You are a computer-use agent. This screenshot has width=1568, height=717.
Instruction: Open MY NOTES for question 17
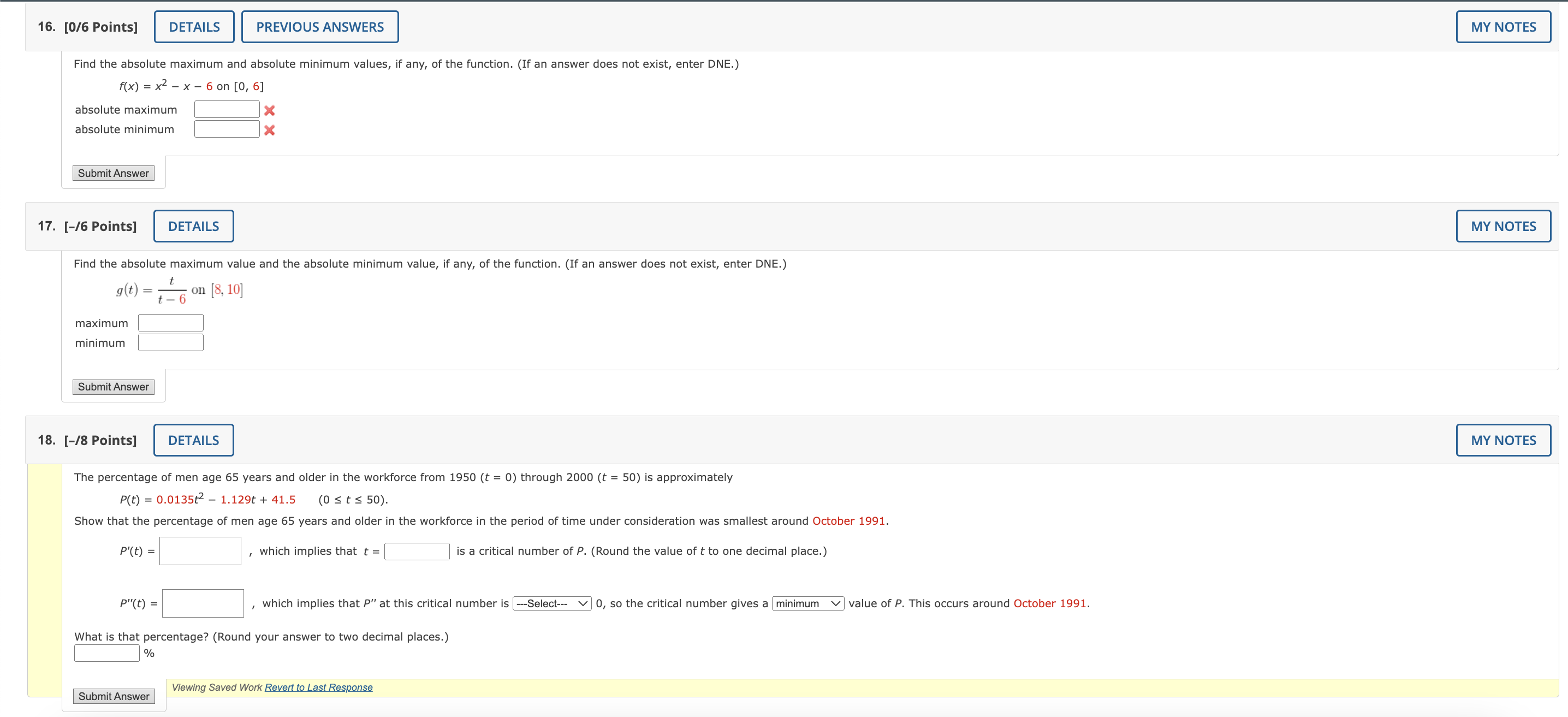point(1503,226)
